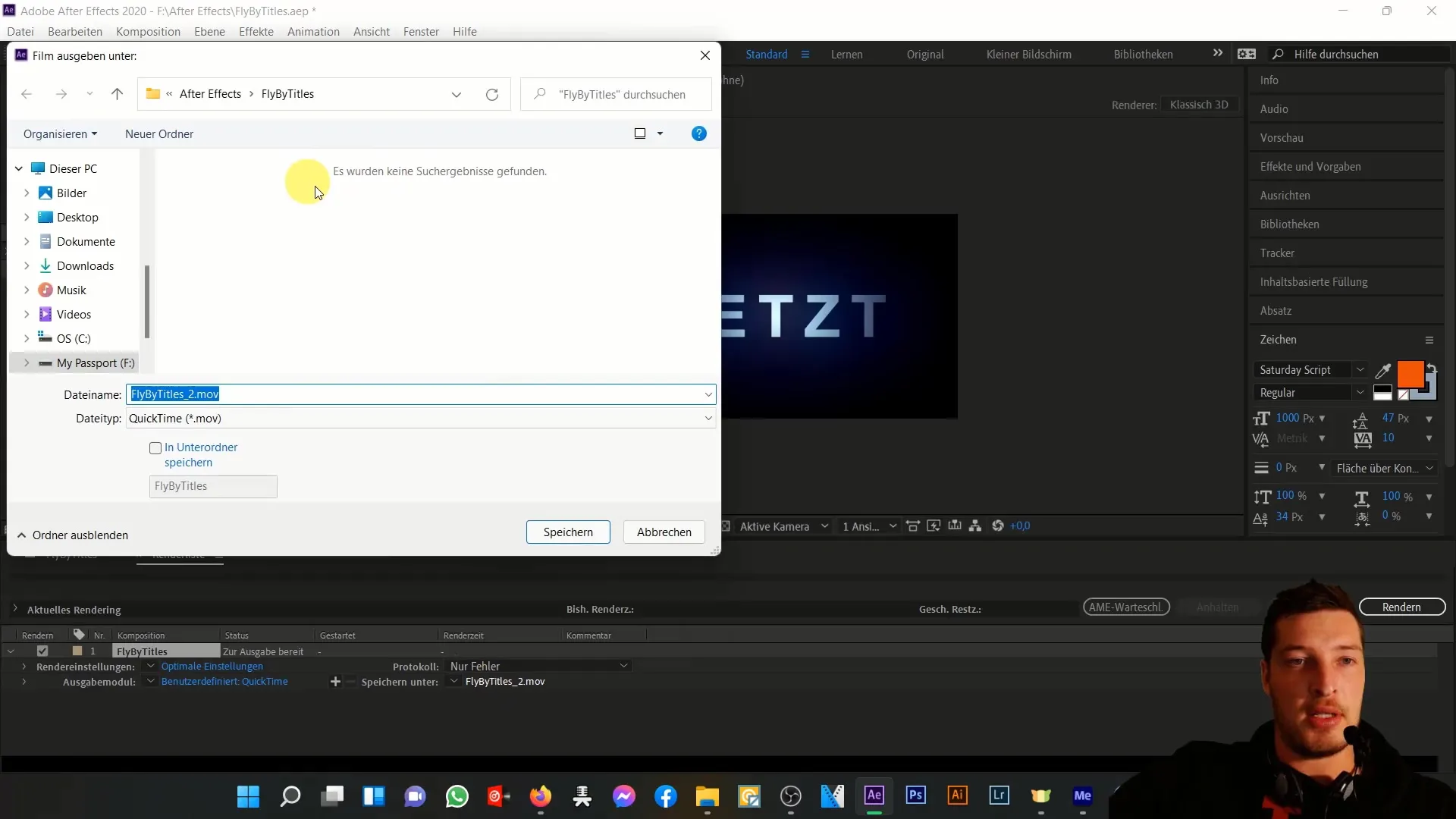Image resolution: width=1456 pixels, height=819 pixels.
Task: Open Firefox from the taskbar
Action: (x=541, y=796)
